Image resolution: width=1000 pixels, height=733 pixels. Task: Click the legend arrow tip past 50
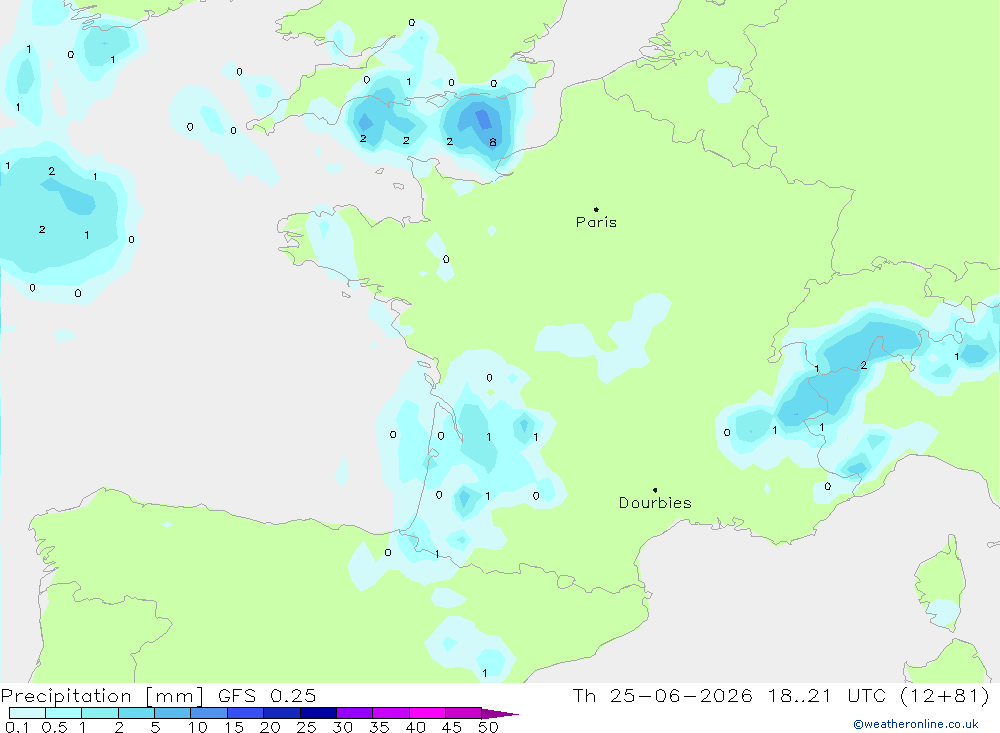coord(501,714)
